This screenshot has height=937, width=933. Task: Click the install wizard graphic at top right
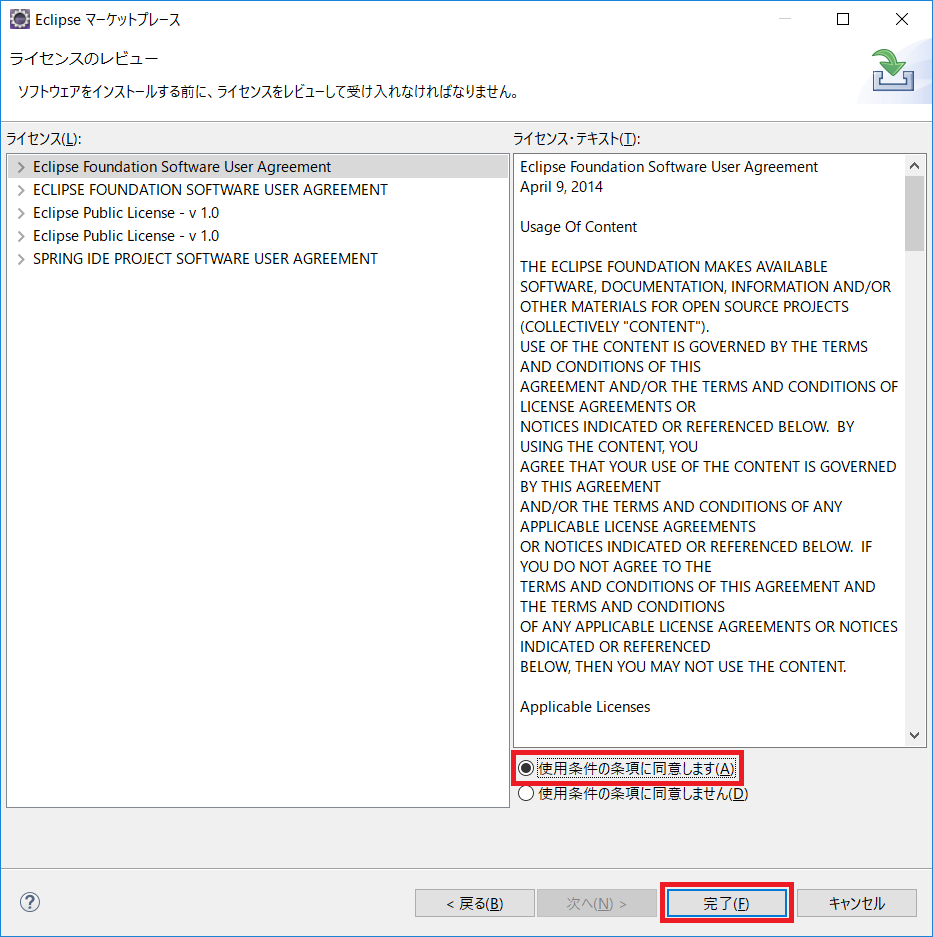pyautogui.click(x=893, y=68)
